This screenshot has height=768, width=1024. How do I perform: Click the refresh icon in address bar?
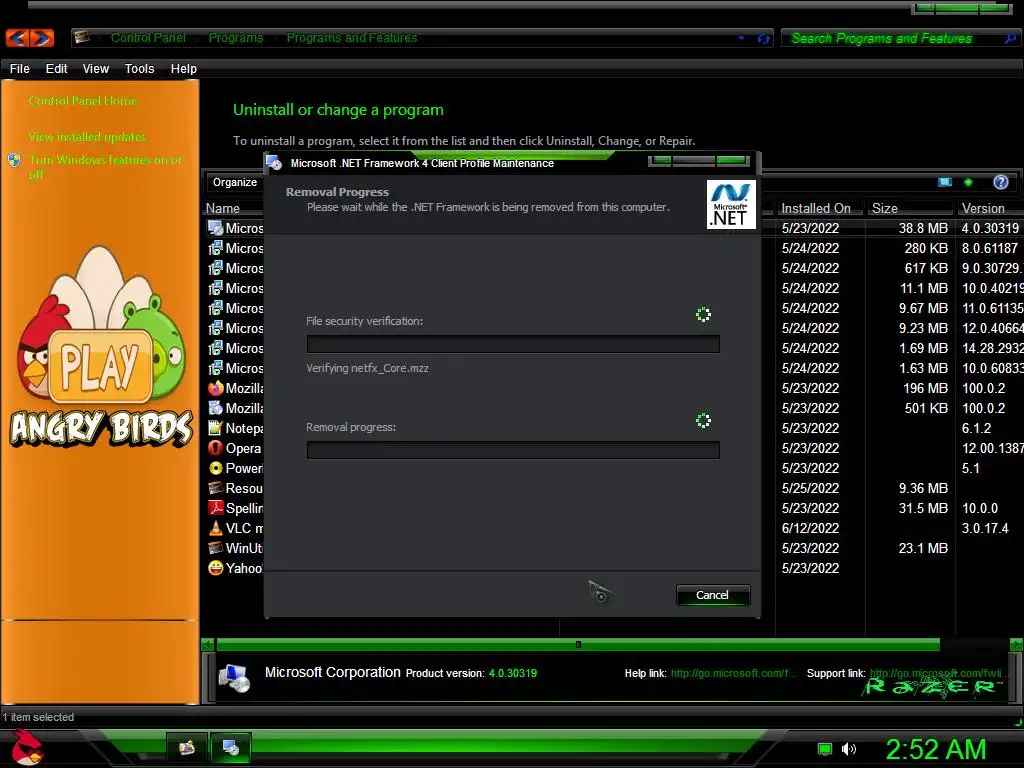point(763,39)
